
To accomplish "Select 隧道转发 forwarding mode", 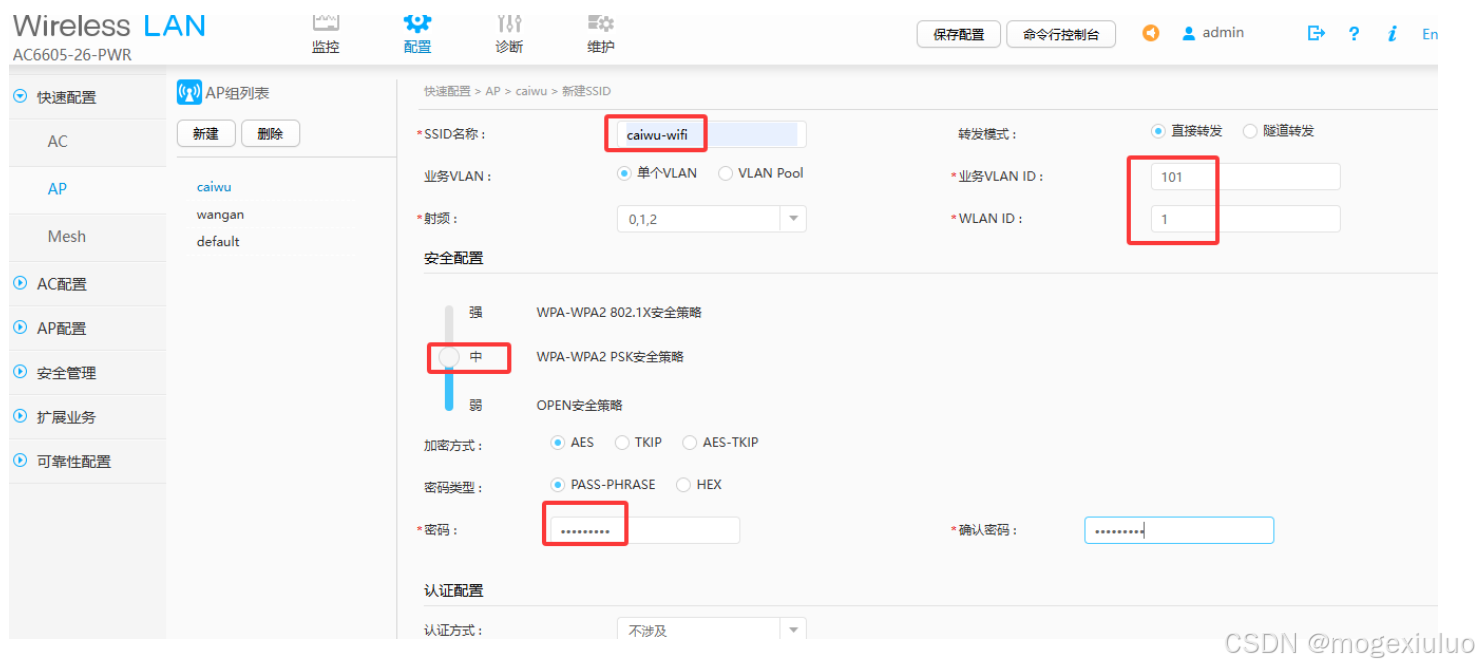I will 1250,131.
